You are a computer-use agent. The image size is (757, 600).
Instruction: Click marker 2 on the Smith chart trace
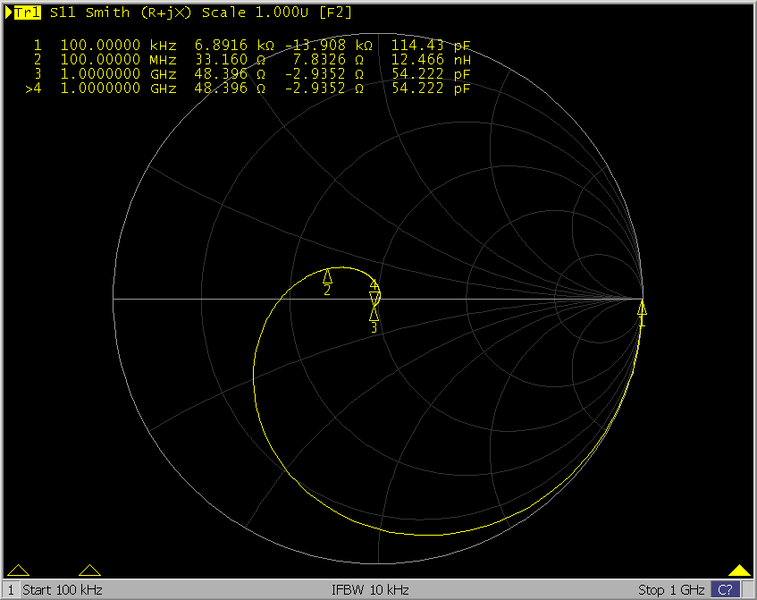(x=327, y=277)
